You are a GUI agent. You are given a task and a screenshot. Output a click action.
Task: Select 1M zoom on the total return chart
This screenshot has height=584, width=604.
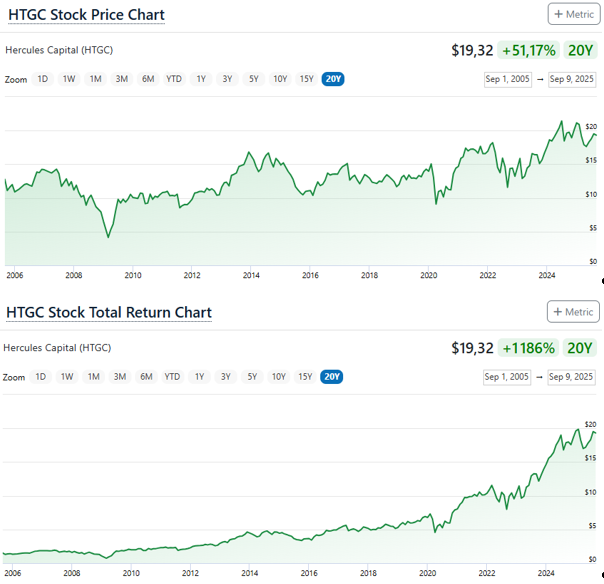(93, 377)
